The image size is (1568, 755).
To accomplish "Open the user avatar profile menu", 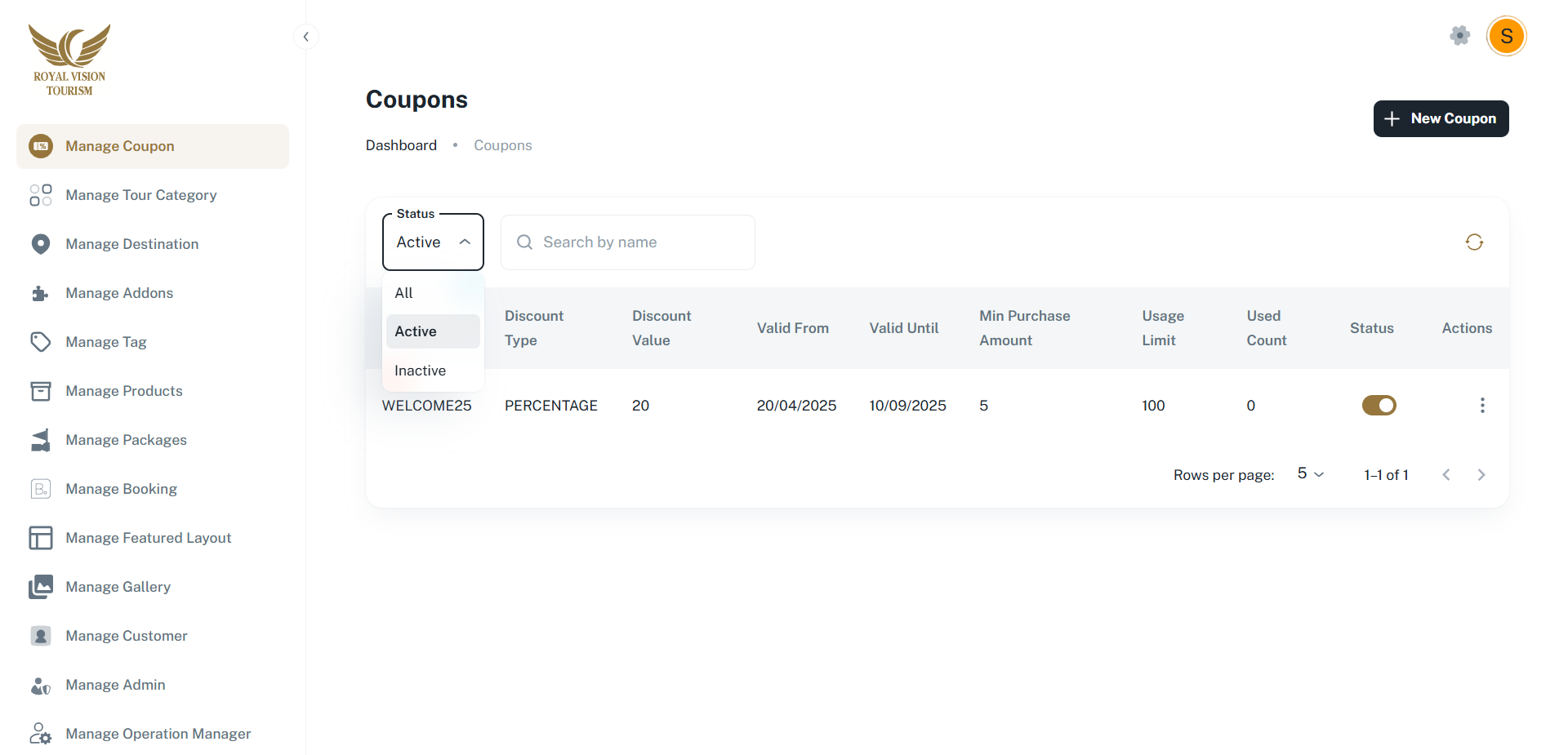I will tap(1506, 36).
